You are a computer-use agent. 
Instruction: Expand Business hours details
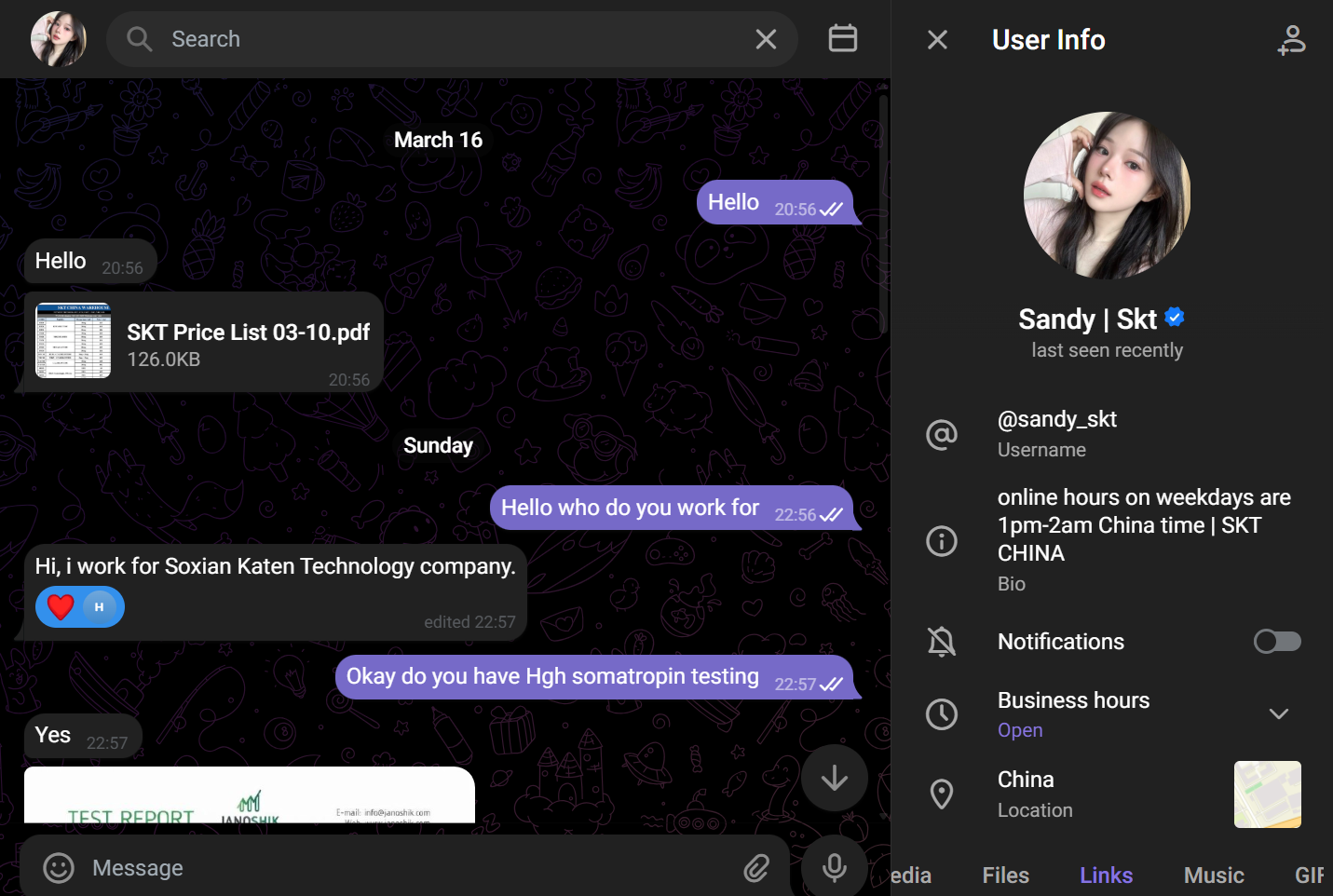coord(1278,713)
